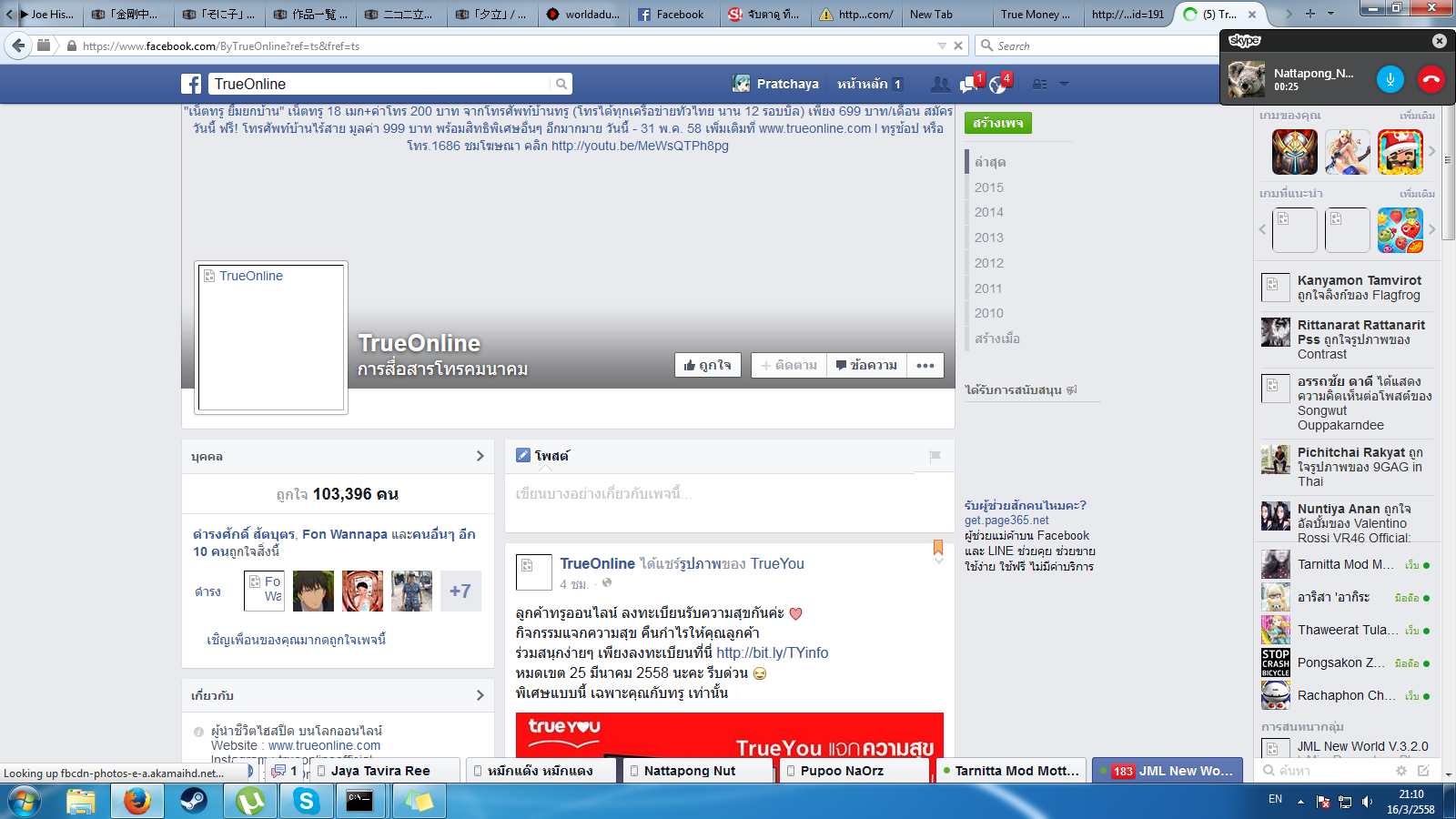Screen dimensions: 1456x819
Task: Click the volume icon in system tray
Action: 1367,802
